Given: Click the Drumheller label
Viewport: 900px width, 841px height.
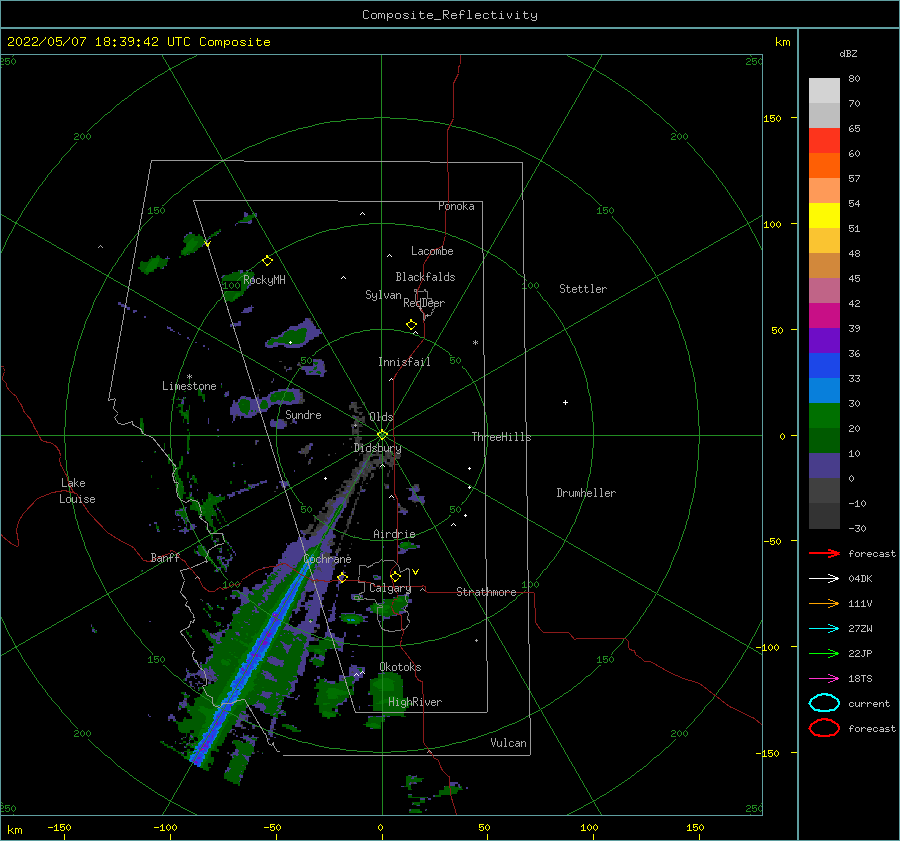Looking at the screenshot, I should pos(586,493).
